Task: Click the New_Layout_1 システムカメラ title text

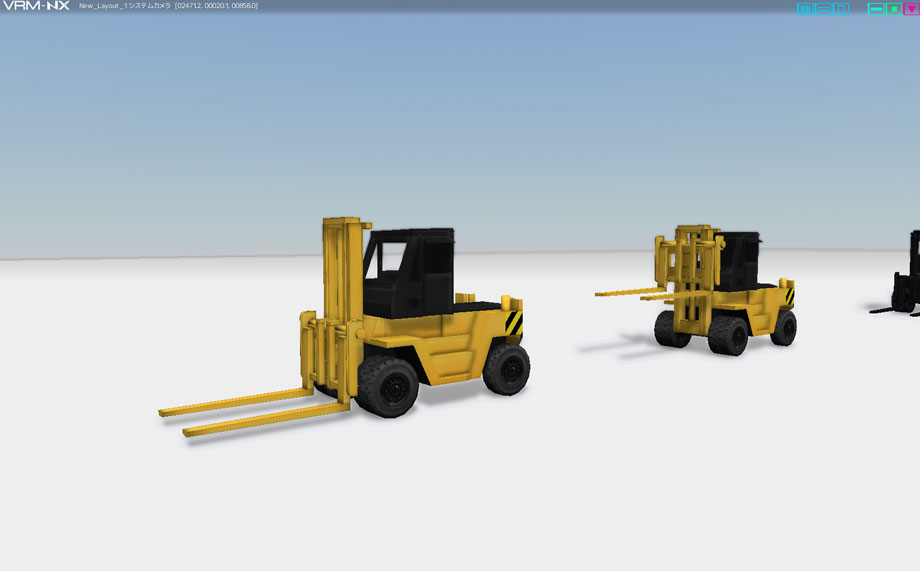Action: tap(125, 6)
